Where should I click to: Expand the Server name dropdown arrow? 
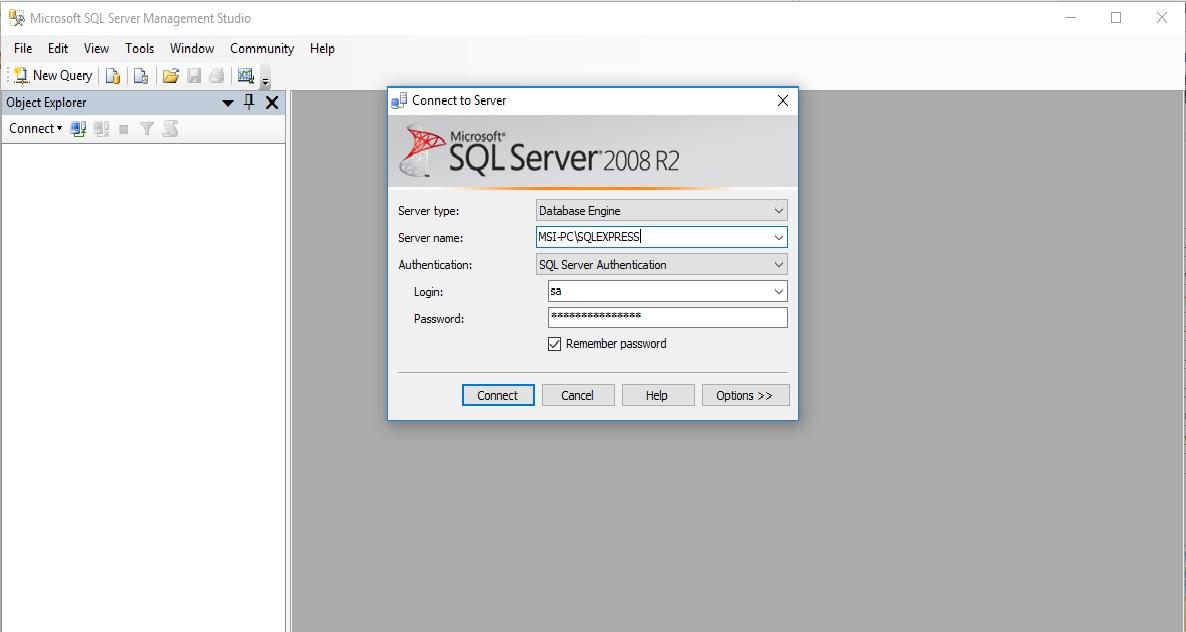click(778, 237)
